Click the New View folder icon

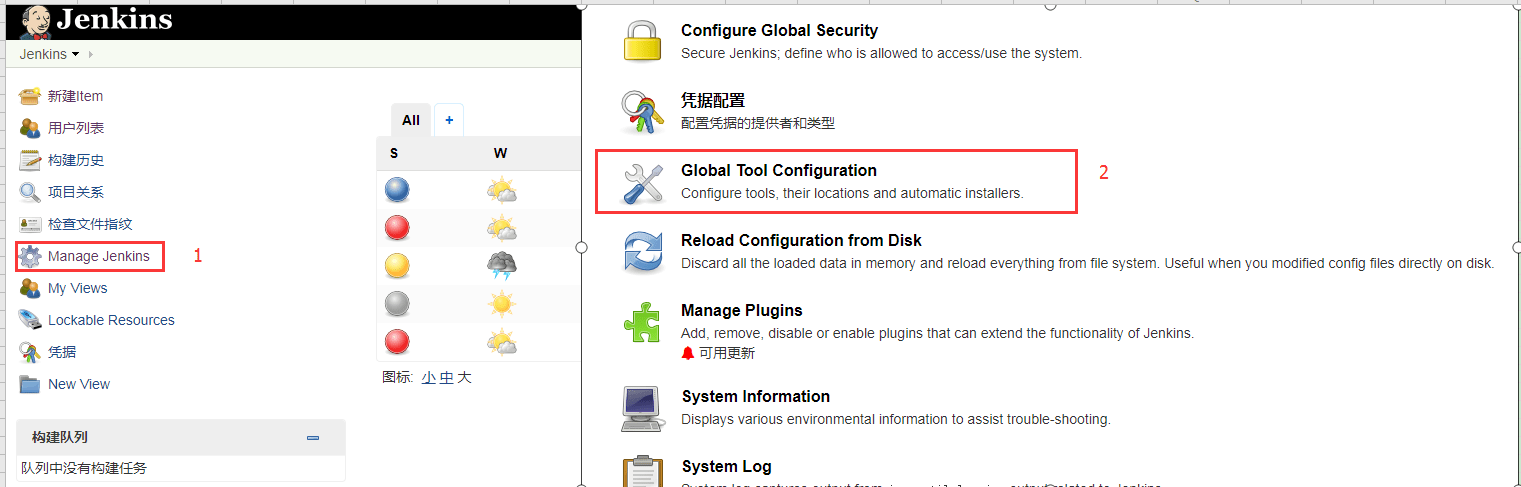click(30, 384)
